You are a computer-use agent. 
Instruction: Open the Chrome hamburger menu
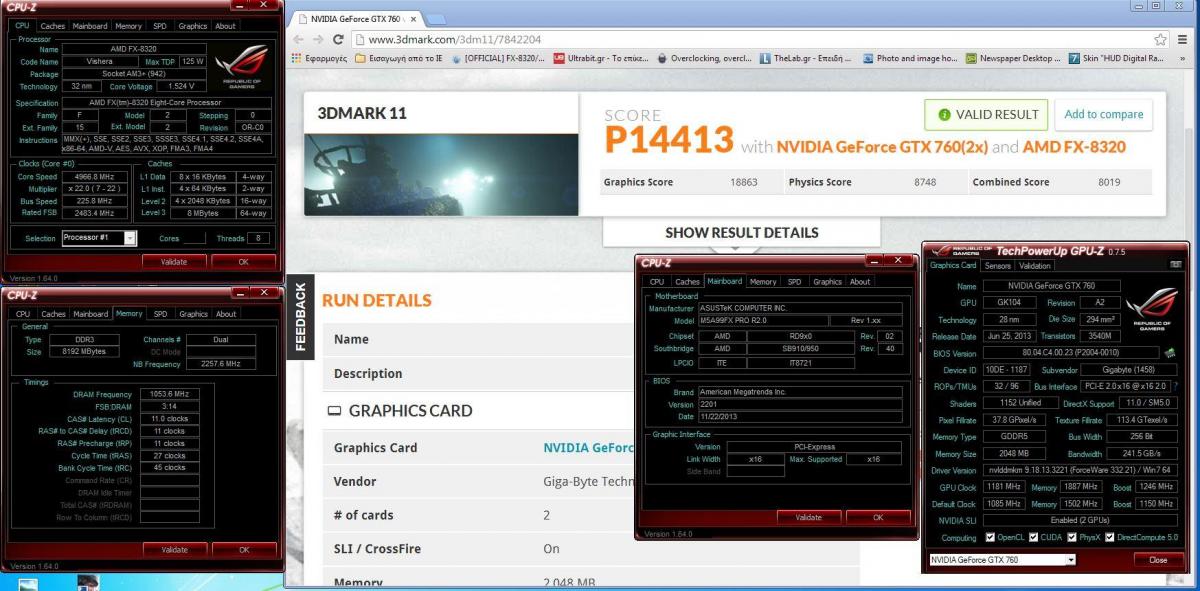click(x=1183, y=39)
